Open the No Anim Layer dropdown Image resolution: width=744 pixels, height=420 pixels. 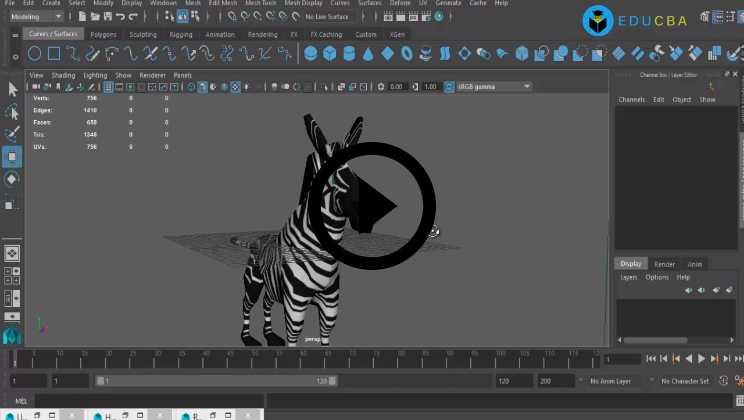[614, 381]
